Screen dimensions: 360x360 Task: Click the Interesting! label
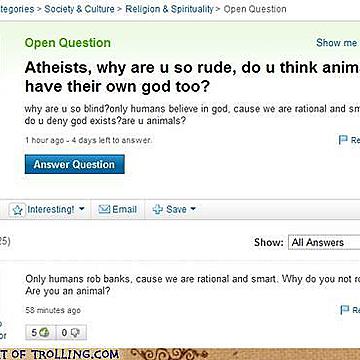click(51, 209)
